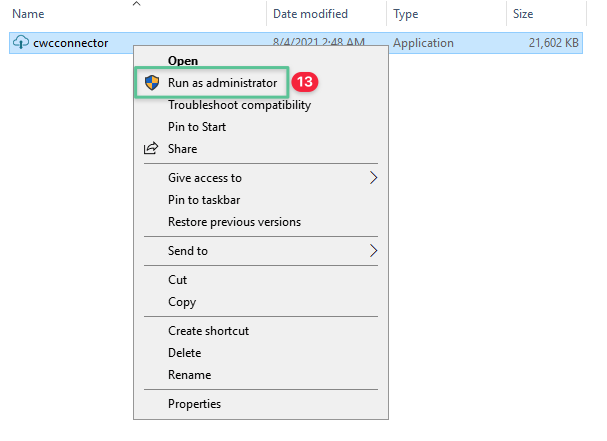Click the cwcconnector cloud application icon

click(x=21, y=43)
